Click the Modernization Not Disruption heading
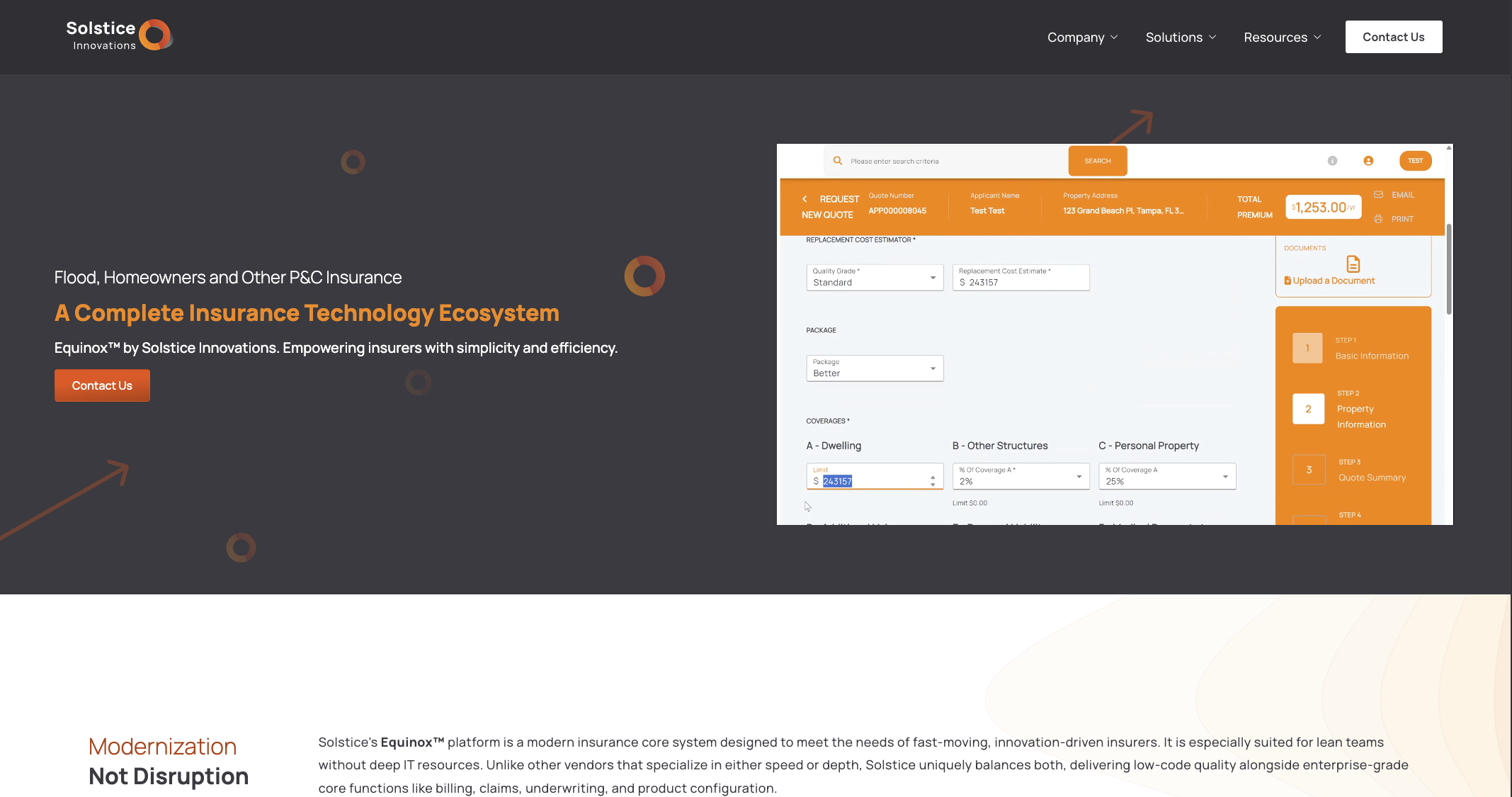 pos(169,762)
